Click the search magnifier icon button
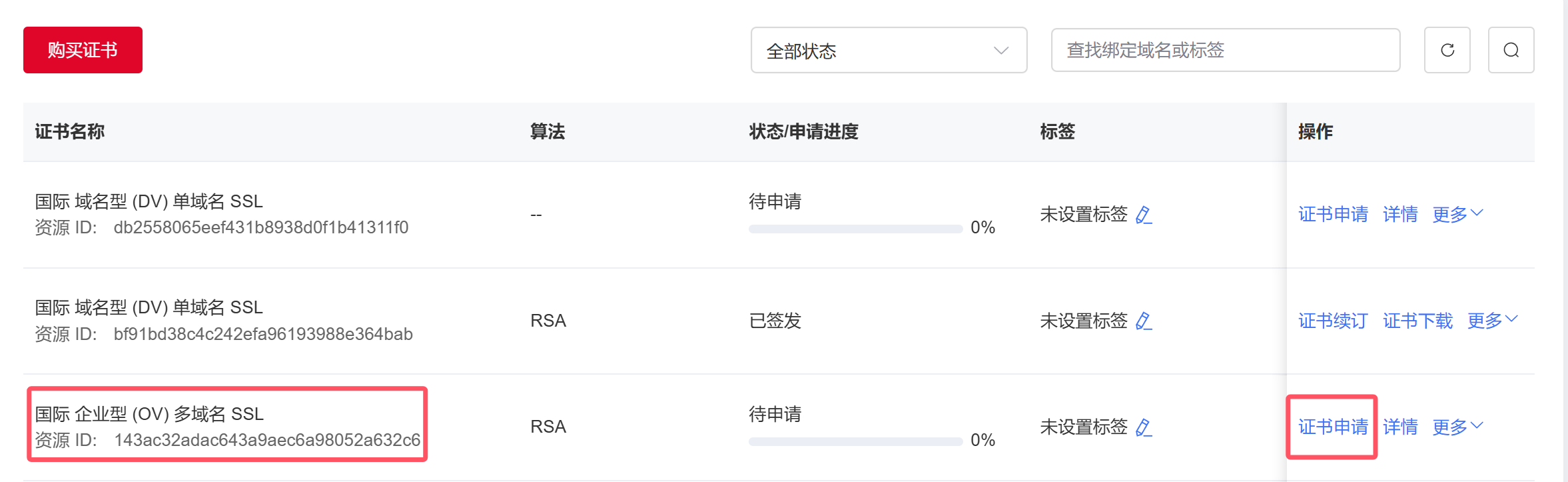The width and height of the screenshot is (1568, 482). 1511,50
